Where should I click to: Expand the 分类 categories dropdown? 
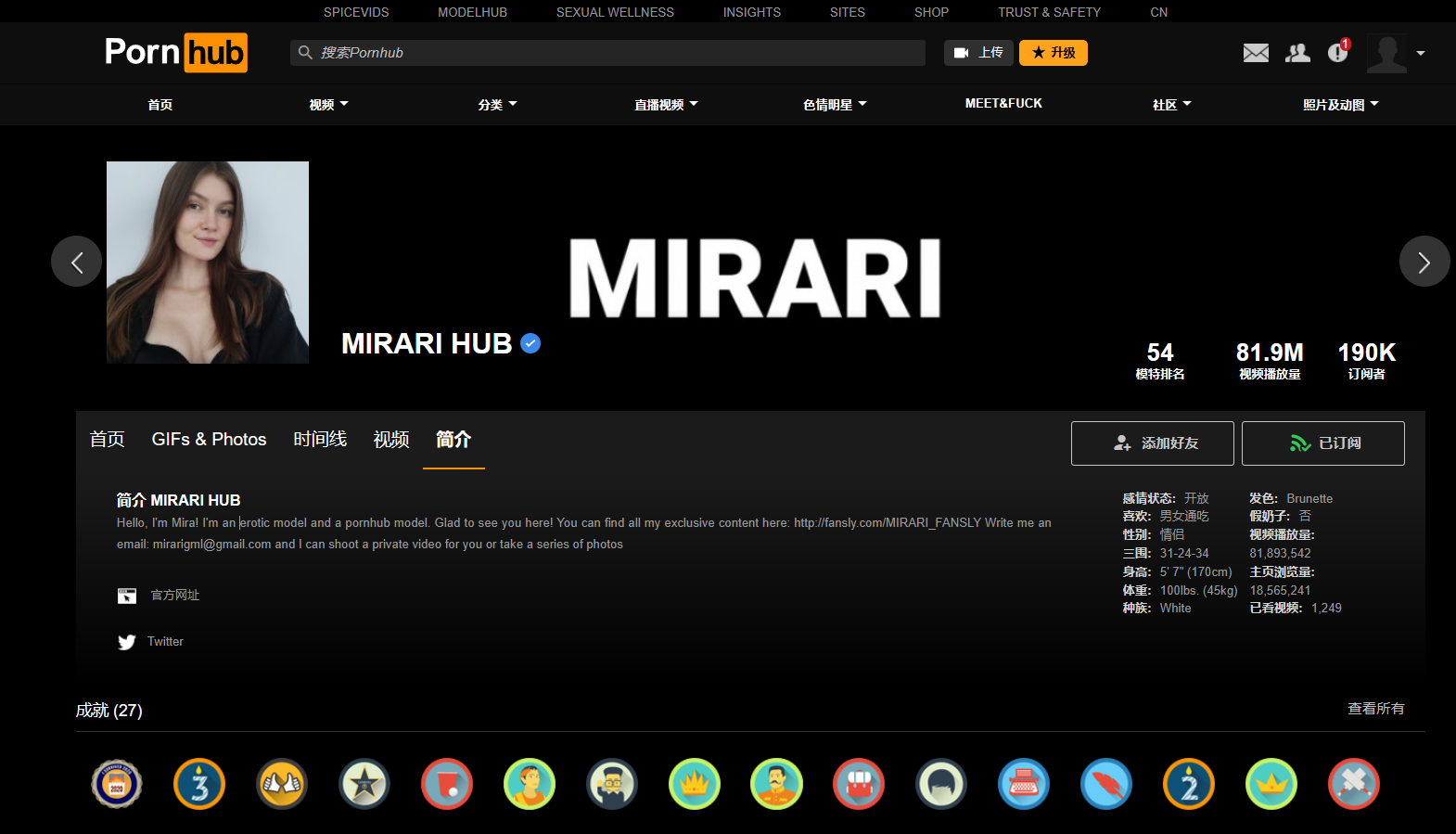[497, 105]
